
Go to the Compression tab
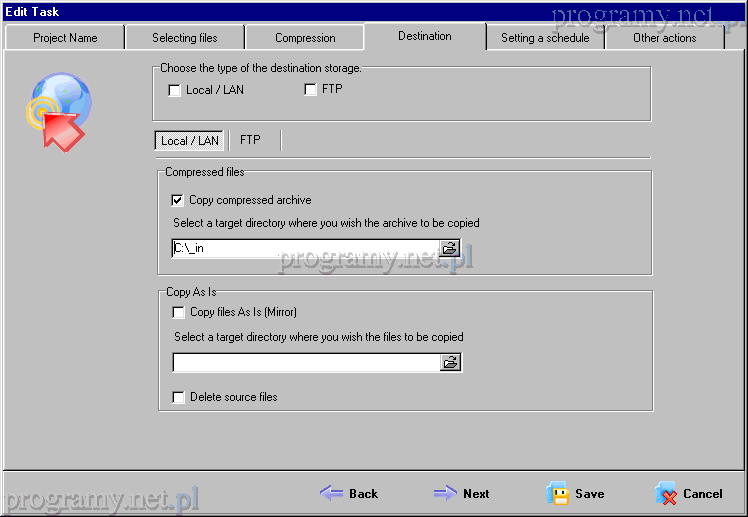pyautogui.click(x=305, y=38)
